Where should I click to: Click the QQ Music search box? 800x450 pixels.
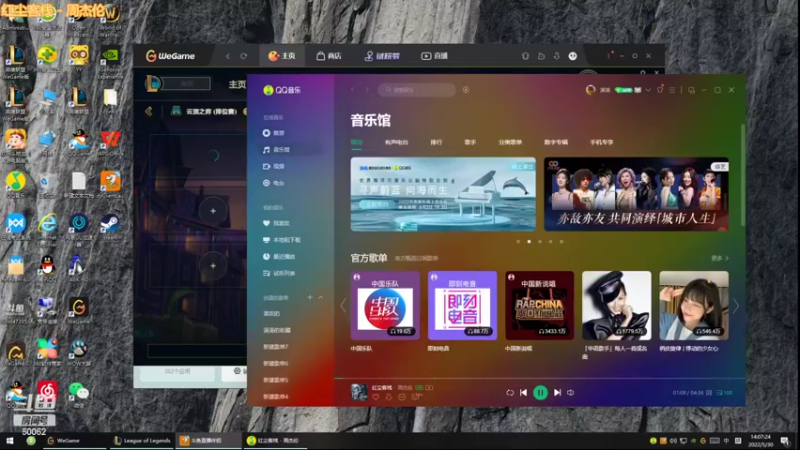(417, 90)
